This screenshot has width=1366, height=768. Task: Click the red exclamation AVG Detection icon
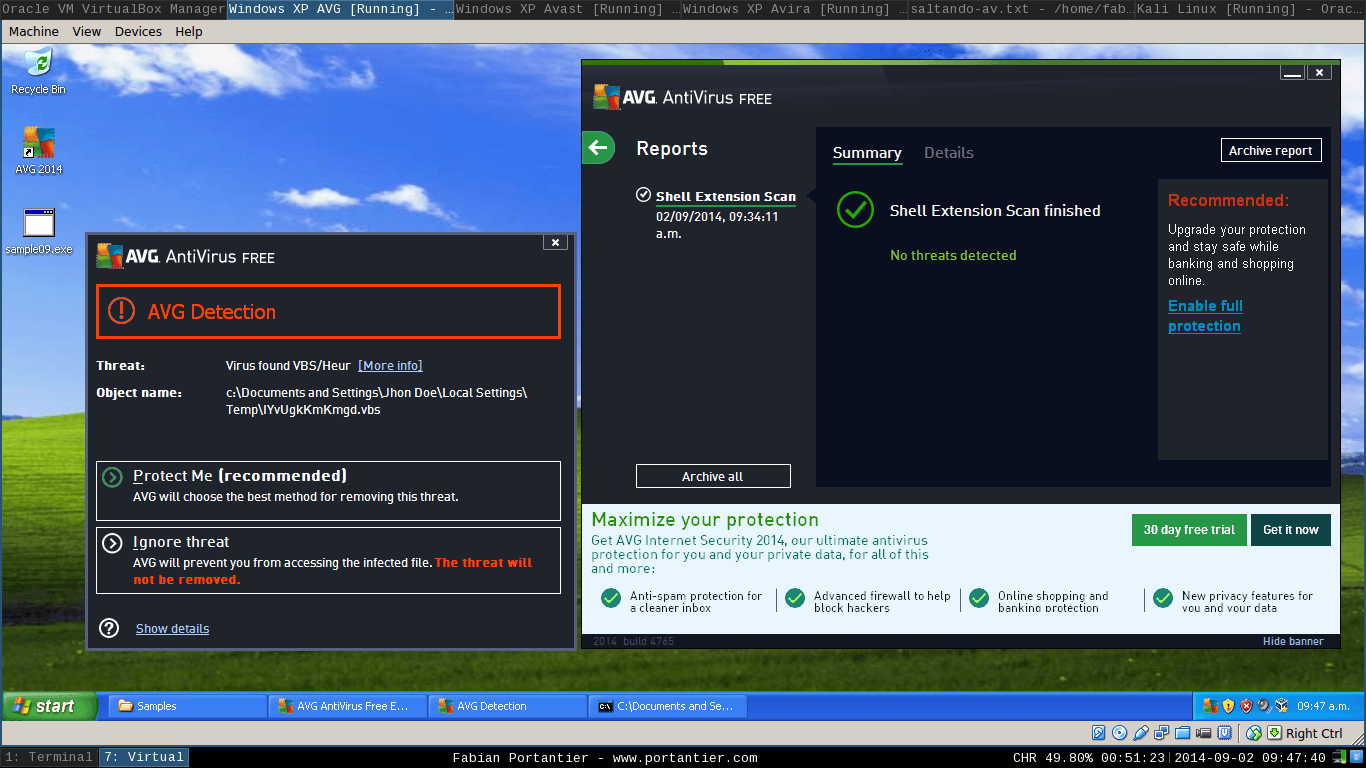click(121, 311)
